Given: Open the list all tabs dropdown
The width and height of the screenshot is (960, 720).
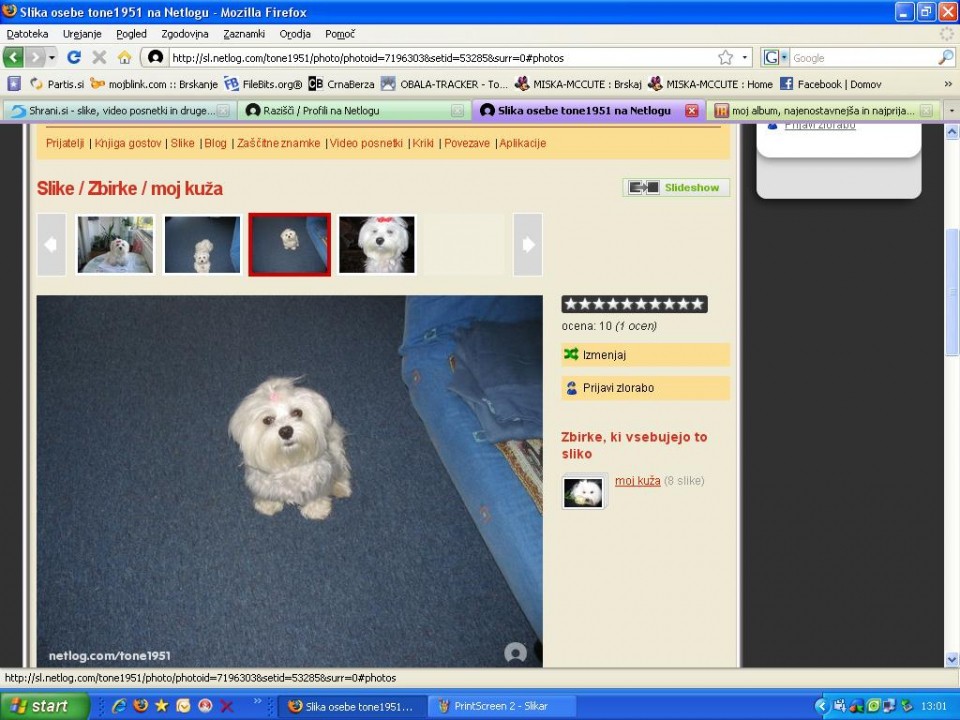Looking at the screenshot, I should tap(951, 111).
